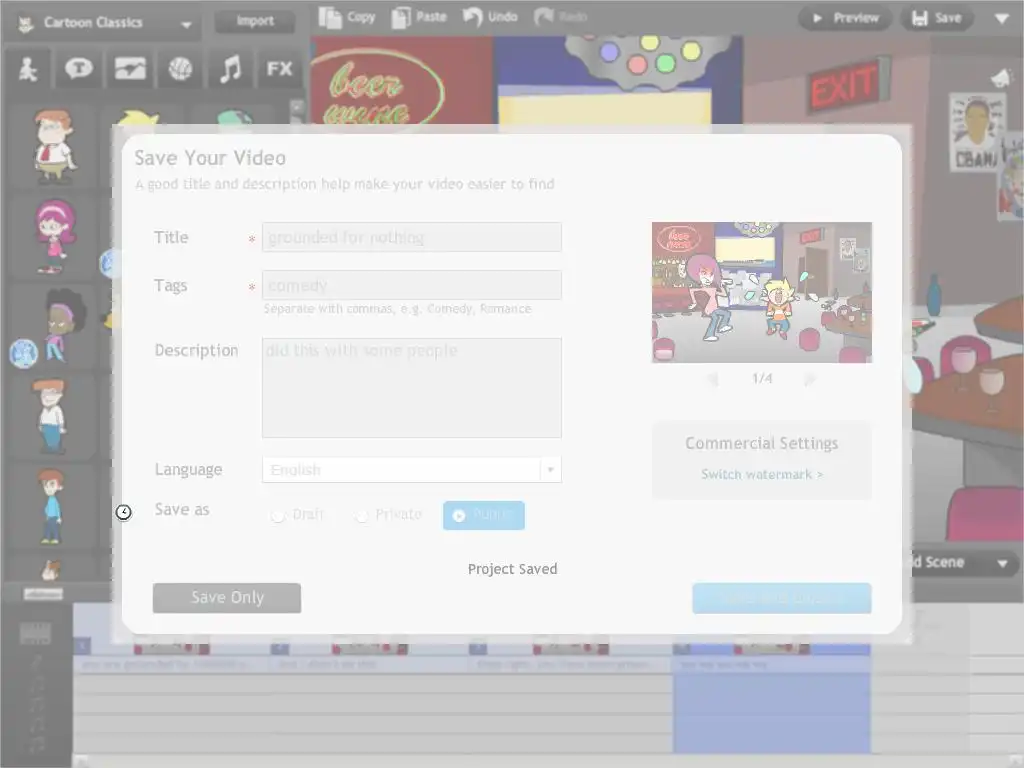
Task: Open the Characters tab icon
Action: (28, 69)
